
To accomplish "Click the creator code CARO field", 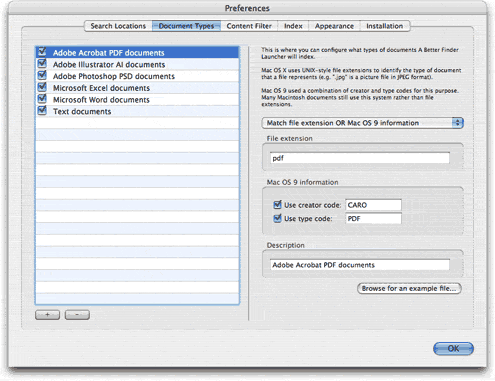I will [x=373, y=205].
